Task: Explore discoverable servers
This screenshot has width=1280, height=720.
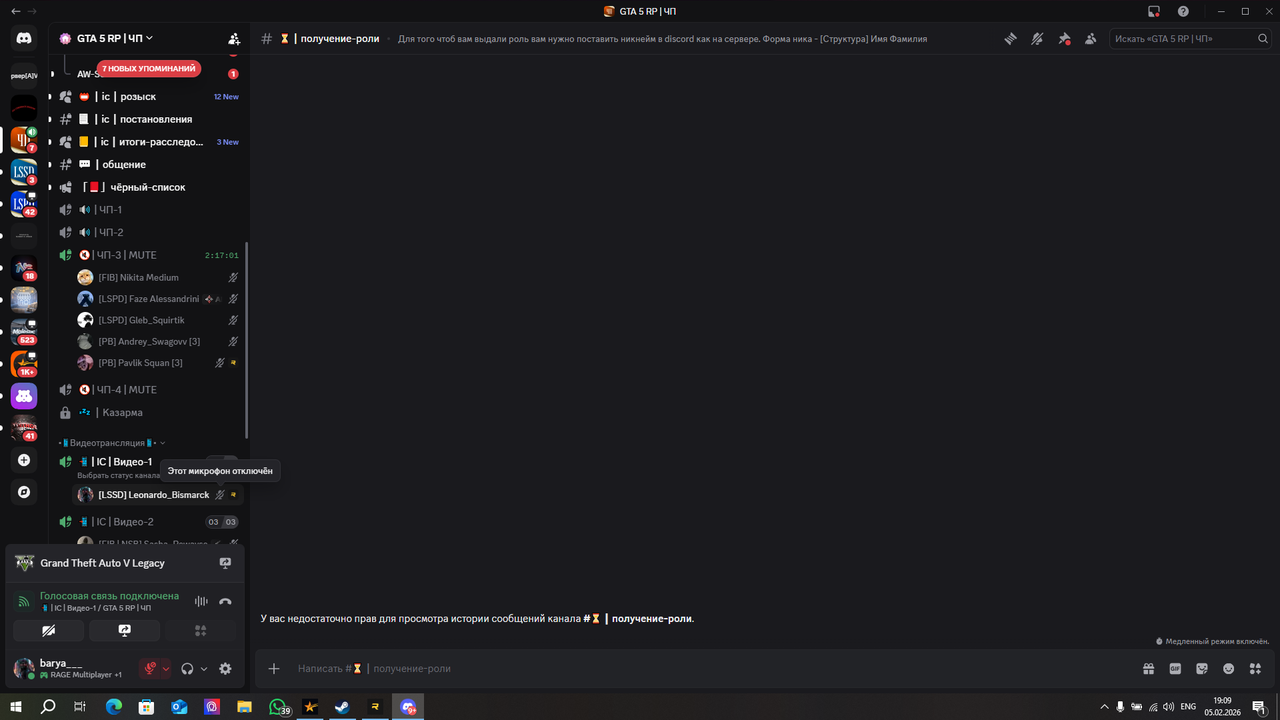Action: pyautogui.click(x=24, y=493)
